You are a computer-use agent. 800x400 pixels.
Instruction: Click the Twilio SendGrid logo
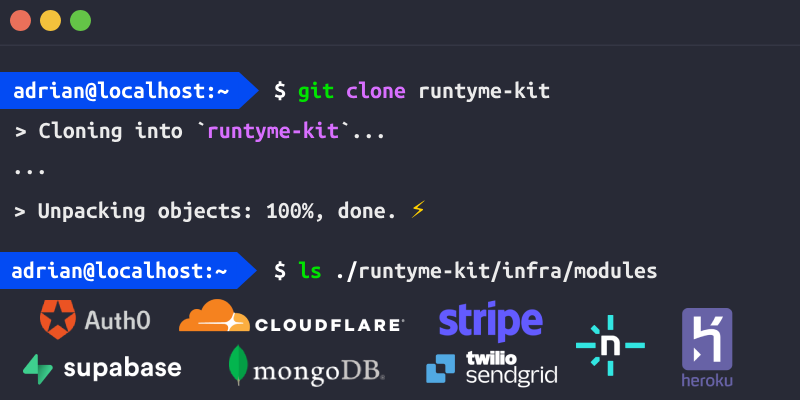coord(492,367)
